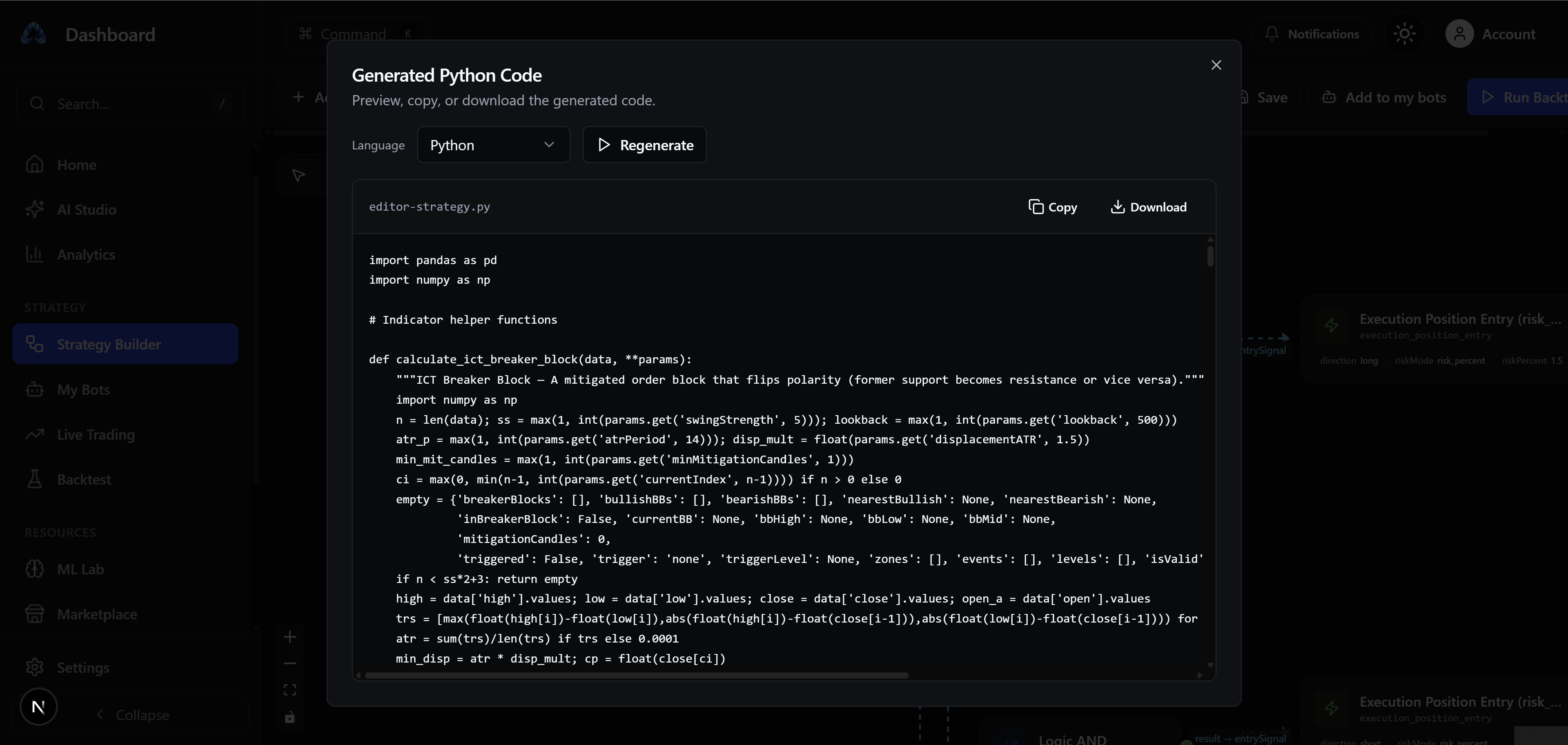This screenshot has height=745, width=1568.
Task: Select the cursor pointer tool on canvas
Action: pyautogui.click(x=298, y=175)
